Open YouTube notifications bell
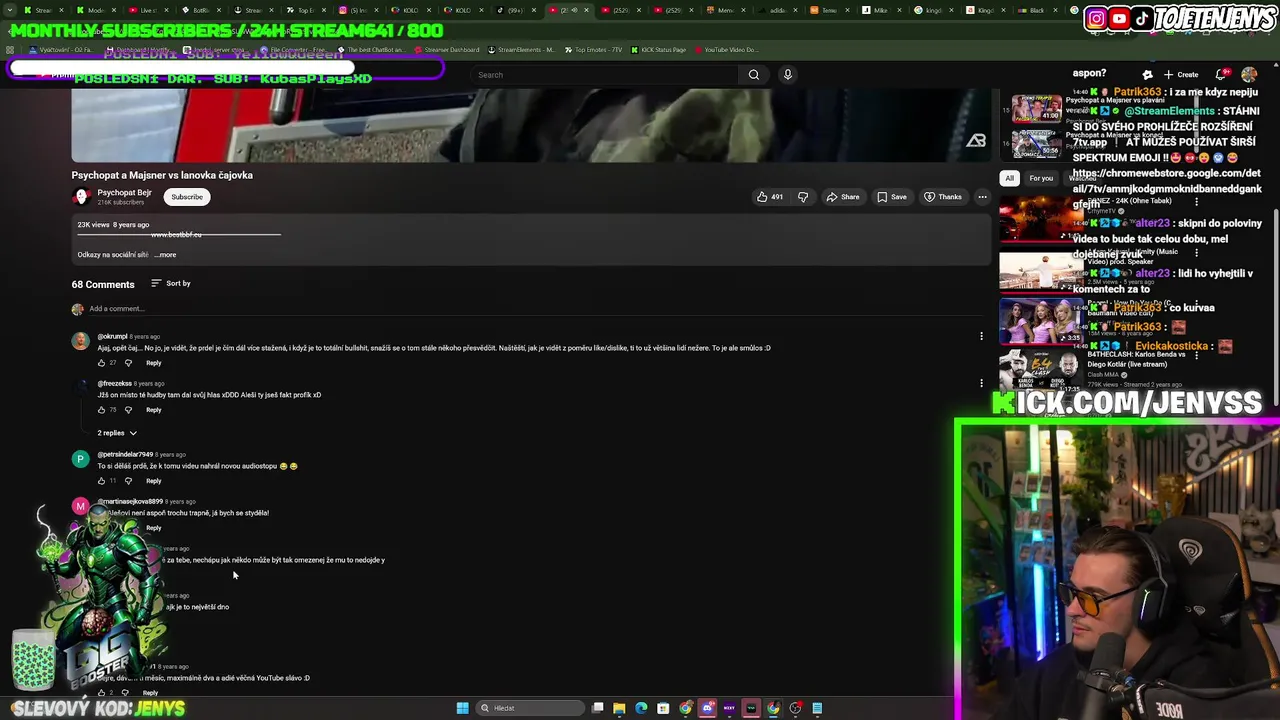 [x=1221, y=75]
